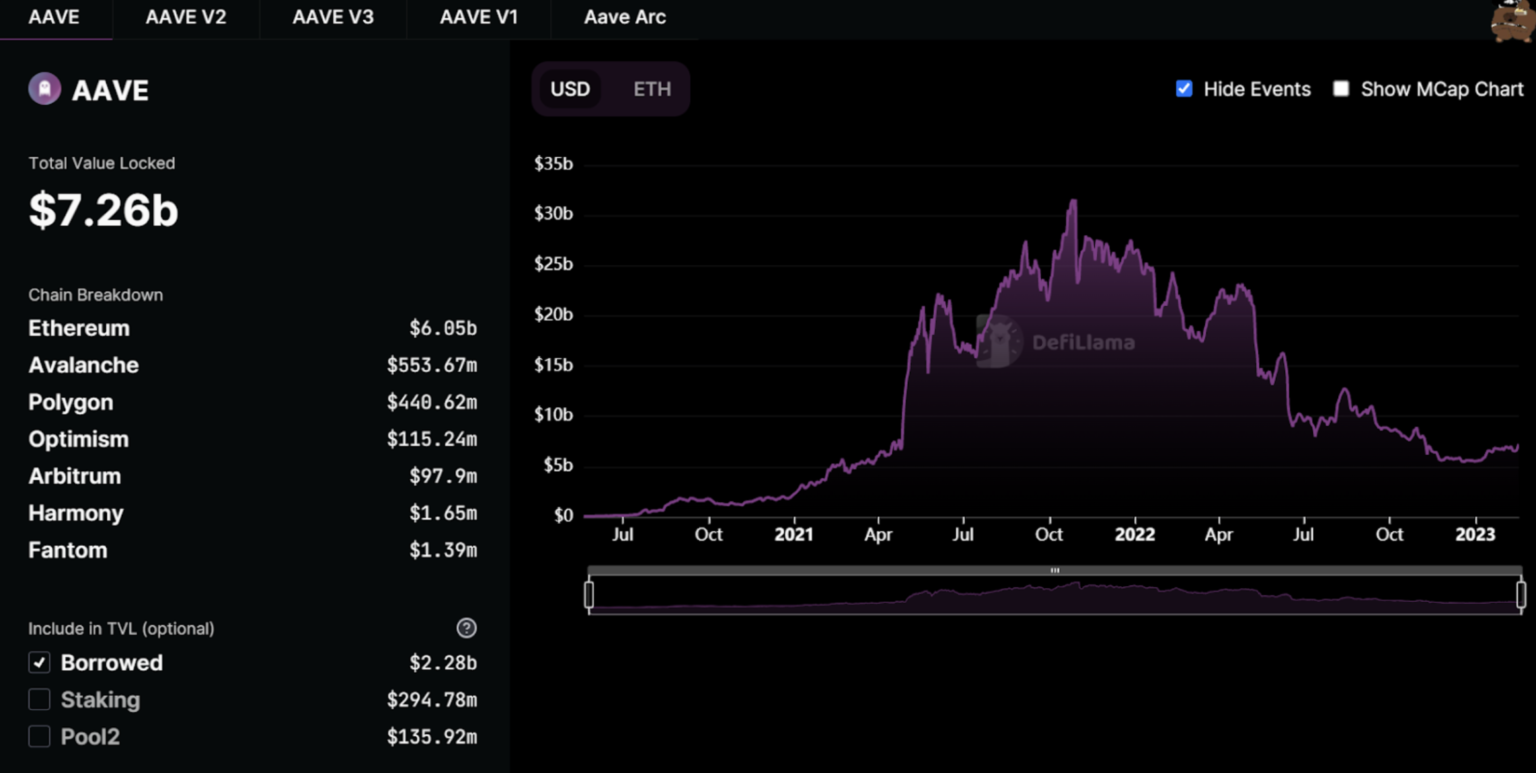Select the AAVE tab
Image resolution: width=1536 pixels, height=773 pixels.
pyautogui.click(x=54, y=18)
